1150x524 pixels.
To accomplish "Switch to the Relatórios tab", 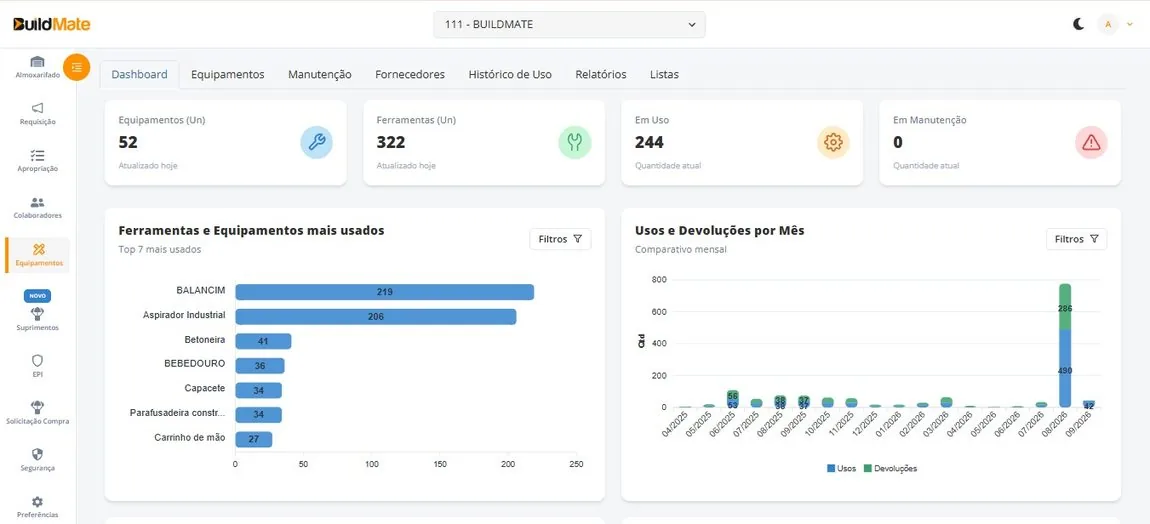I will point(601,74).
